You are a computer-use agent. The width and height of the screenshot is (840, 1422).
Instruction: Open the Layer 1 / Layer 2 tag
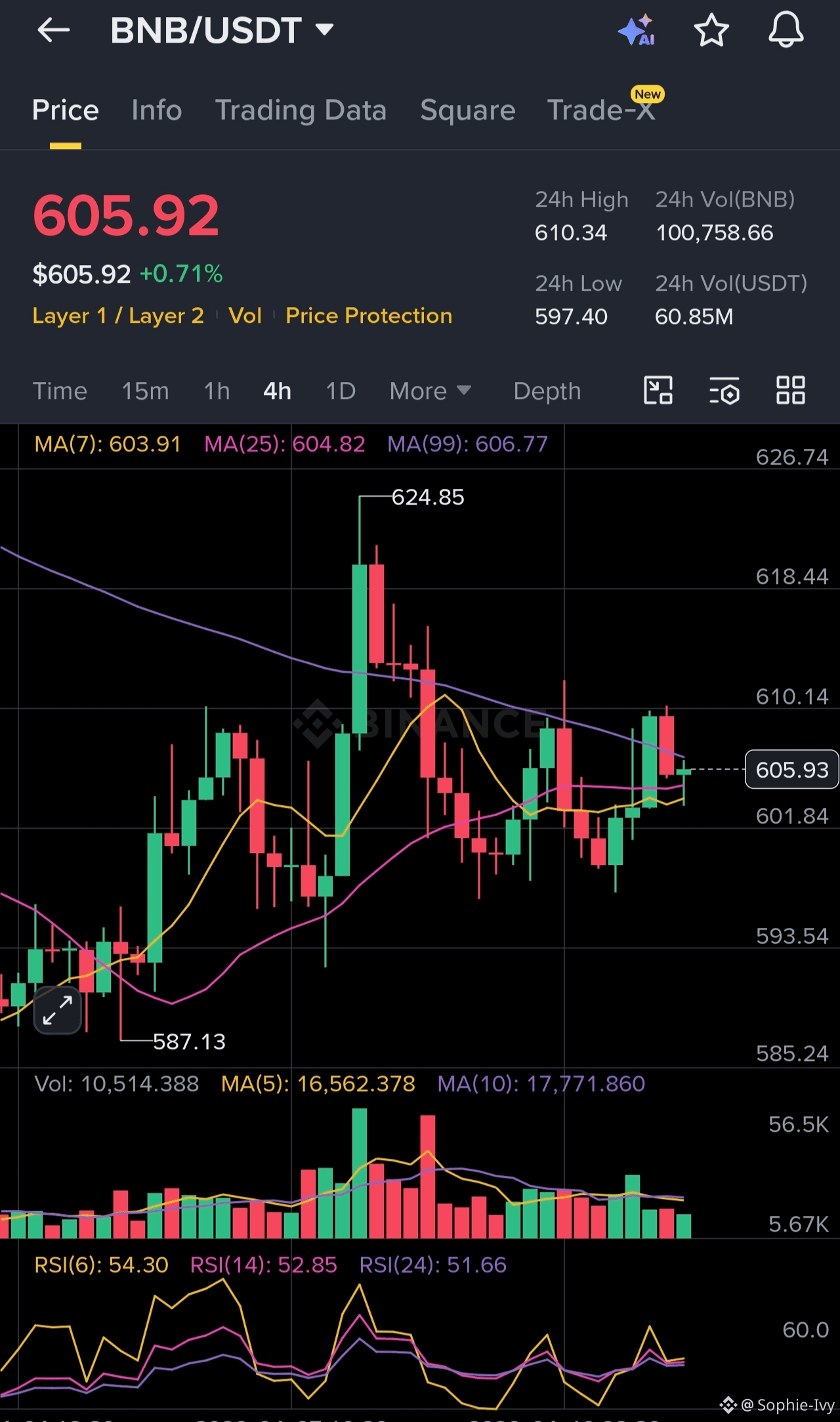click(118, 316)
